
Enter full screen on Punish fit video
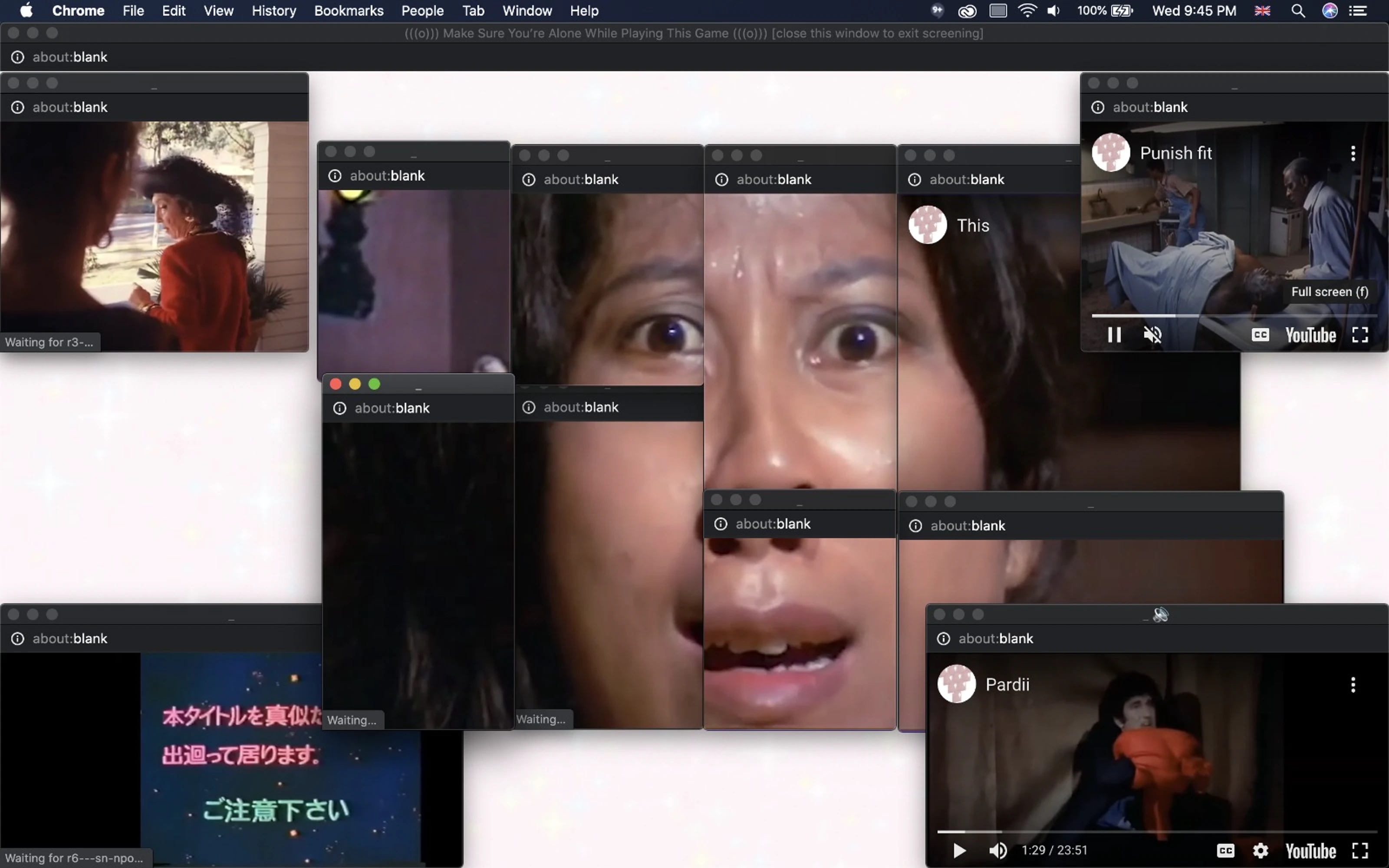[1360, 335]
